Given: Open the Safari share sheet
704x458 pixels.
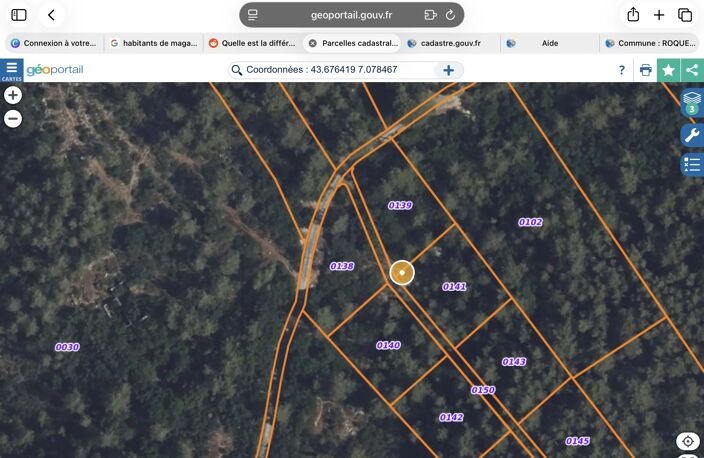Looking at the screenshot, I should tap(633, 14).
